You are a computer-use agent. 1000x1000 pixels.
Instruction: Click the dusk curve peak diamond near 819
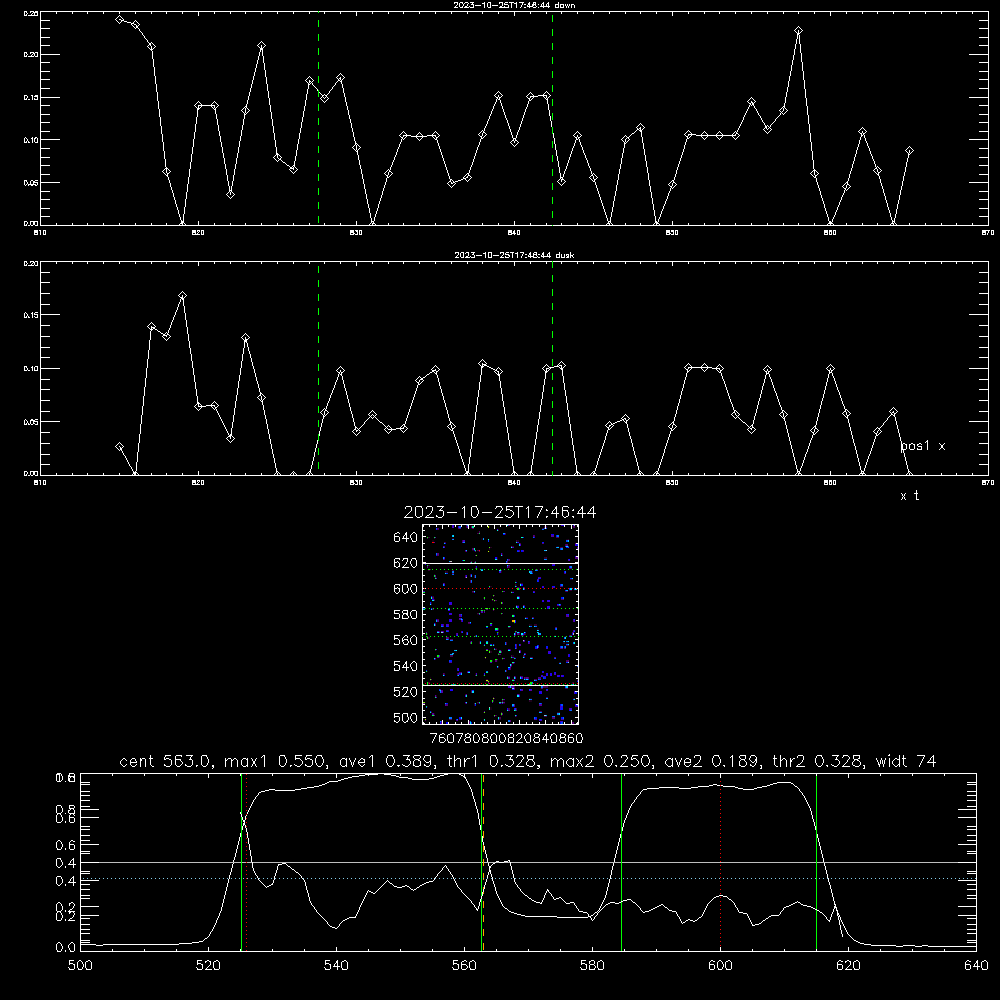click(182, 295)
